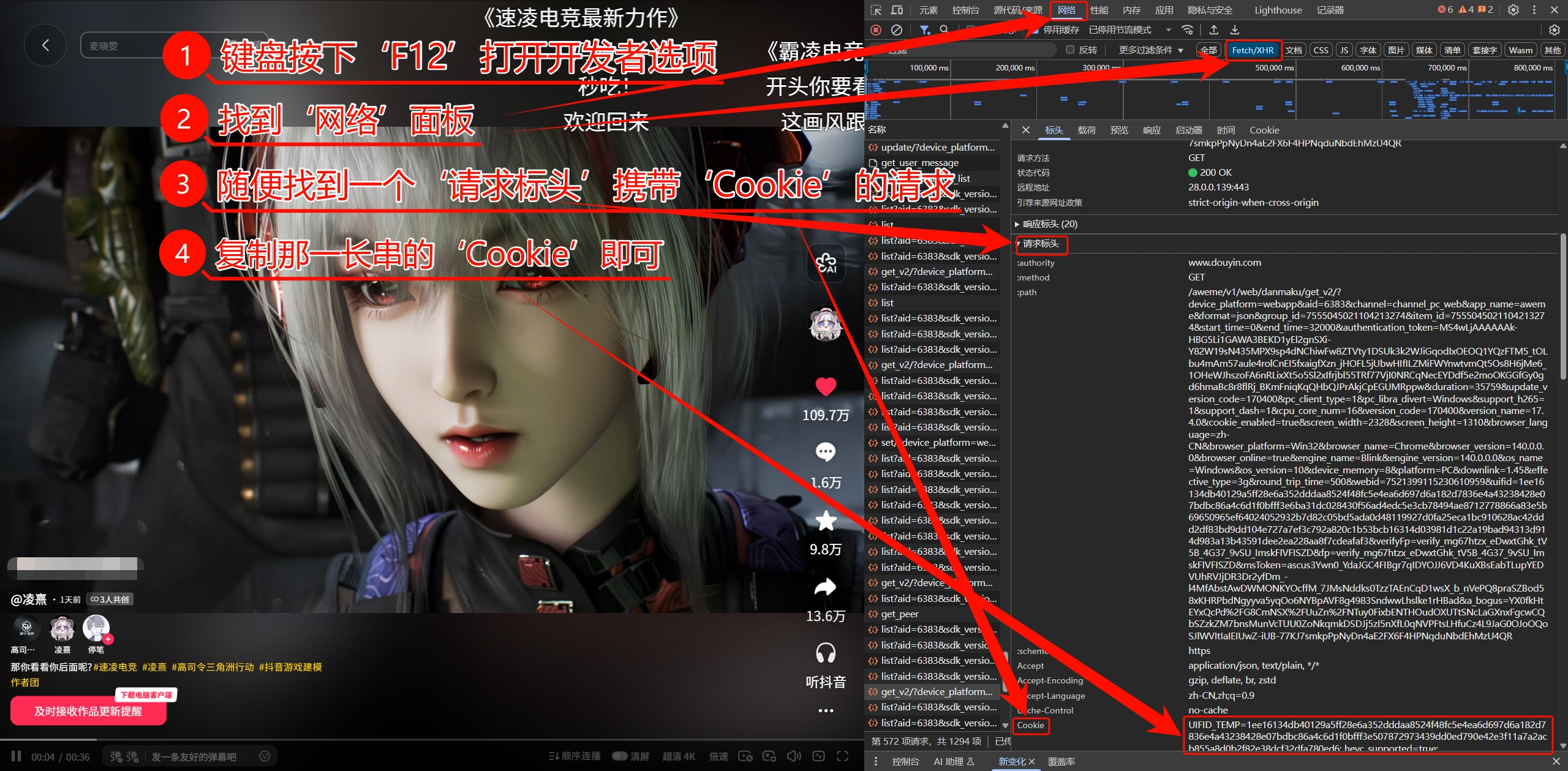1568x771 pixels.
Task: Click the DevTools inspect element selector icon
Action: pyautogui.click(x=876, y=10)
